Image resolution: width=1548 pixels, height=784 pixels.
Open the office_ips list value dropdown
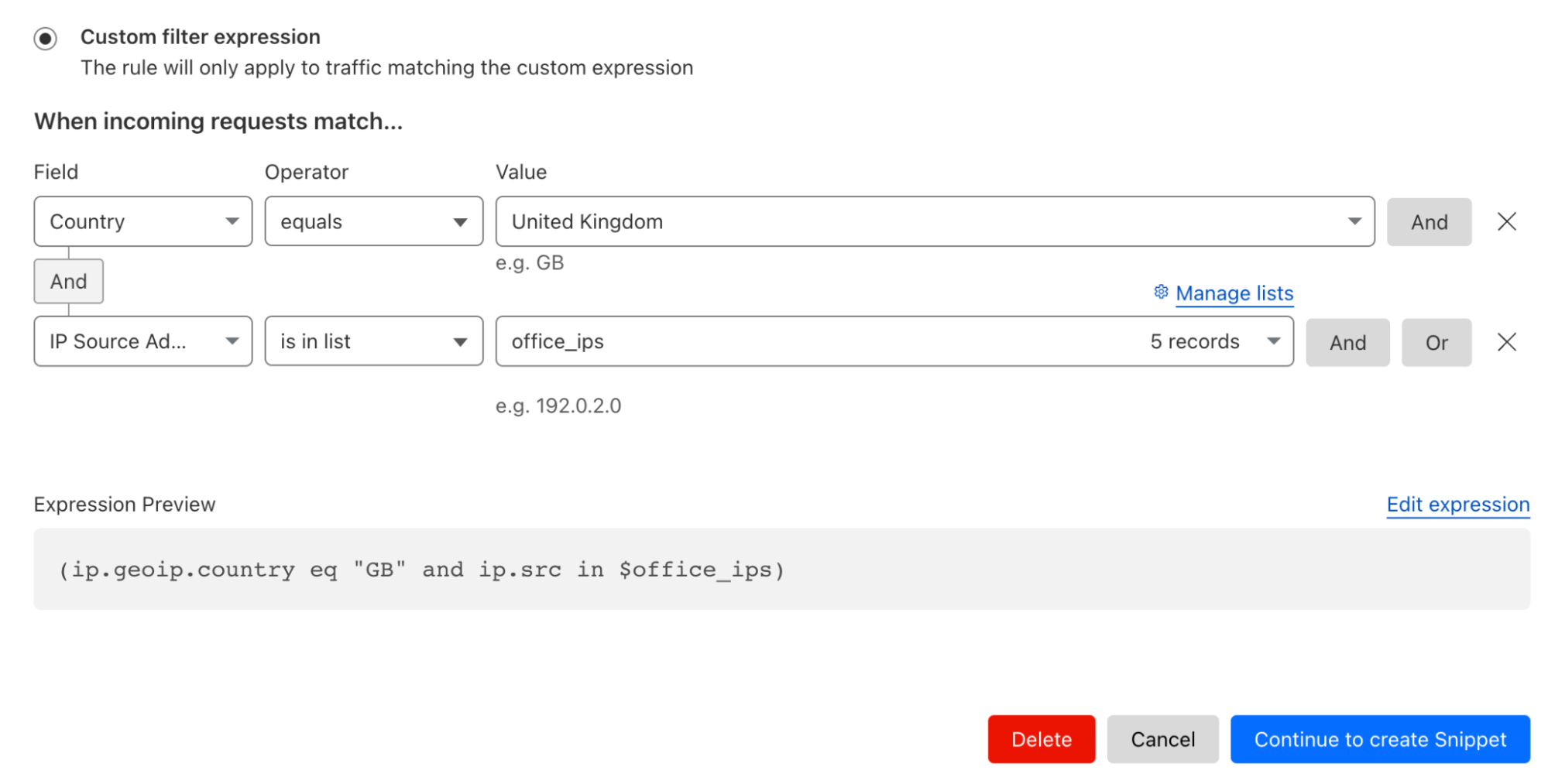[894, 341]
